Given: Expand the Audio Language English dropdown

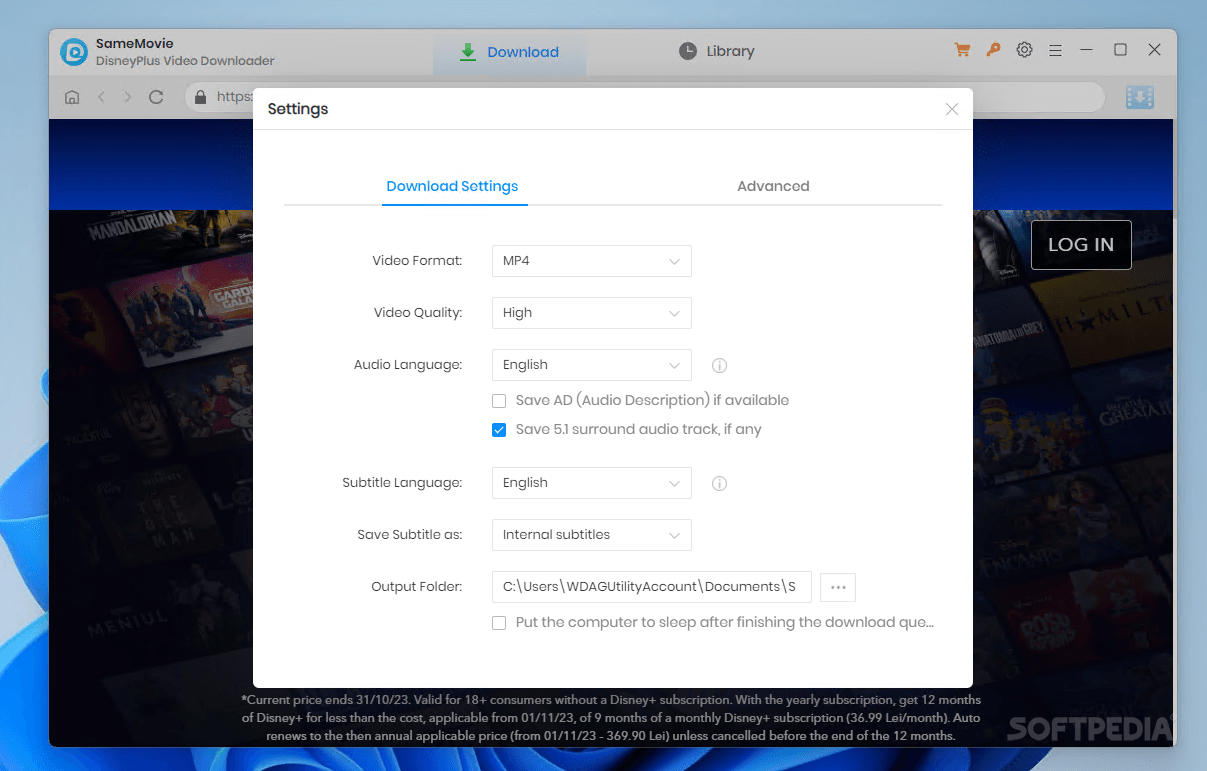Looking at the screenshot, I should click(x=592, y=365).
